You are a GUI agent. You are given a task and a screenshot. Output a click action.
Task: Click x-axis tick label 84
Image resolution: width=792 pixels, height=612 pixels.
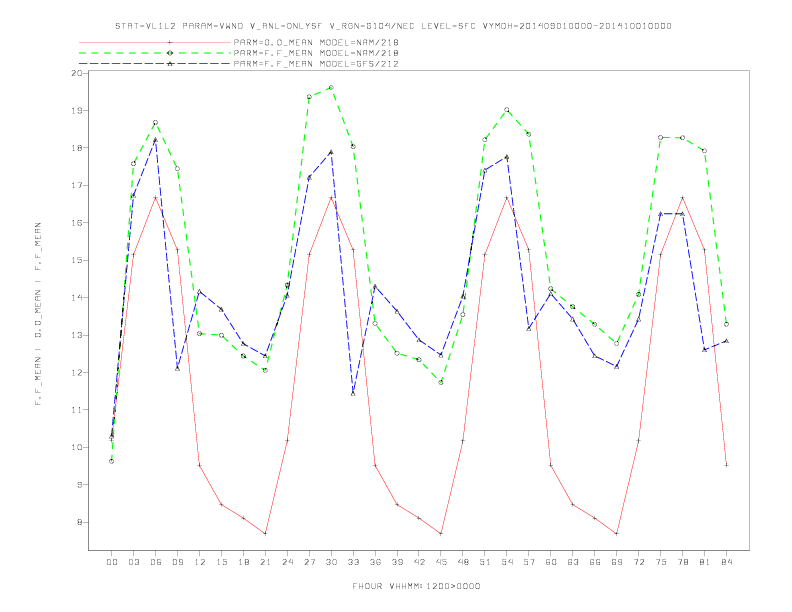726,562
